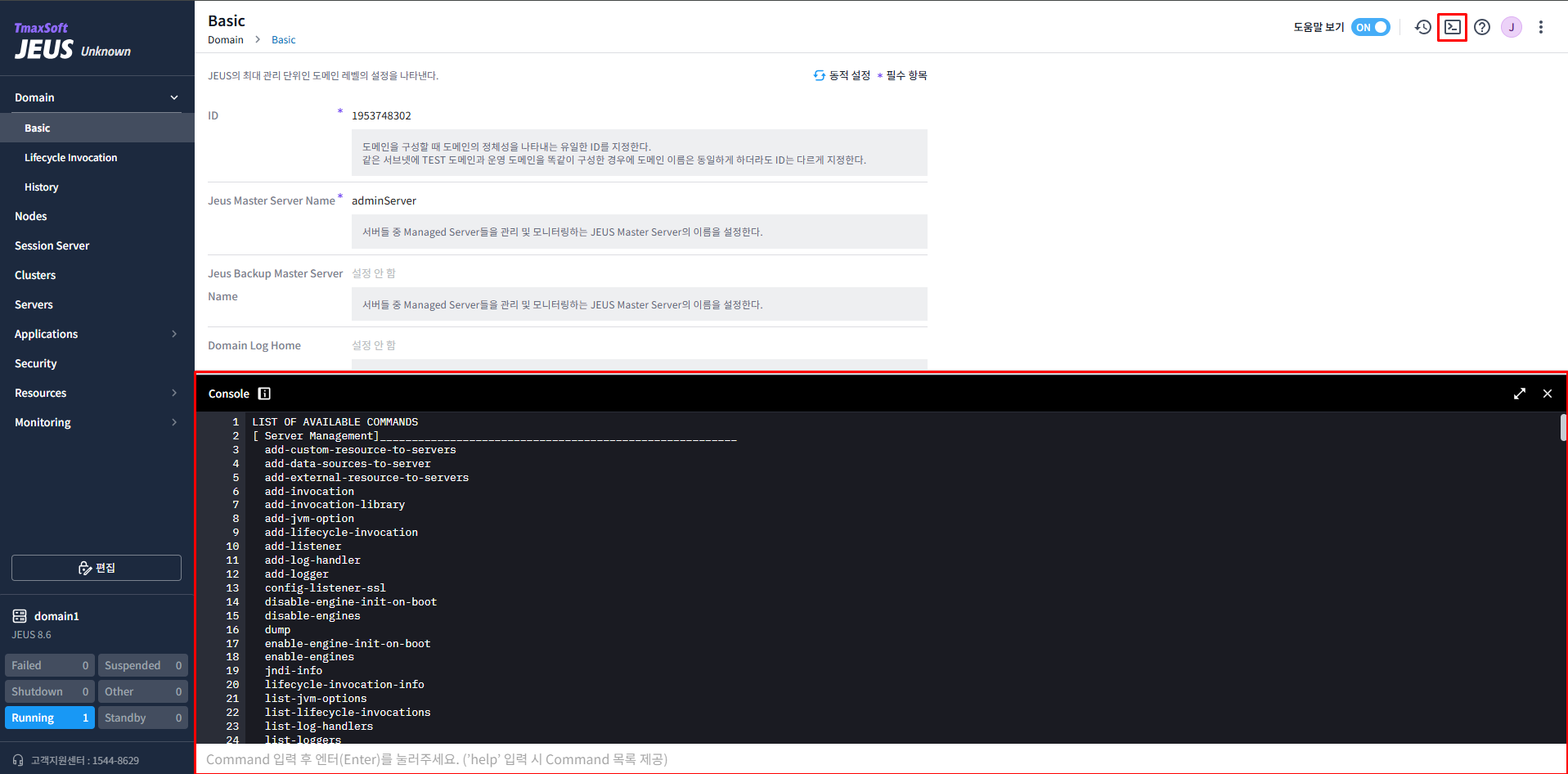Open the user profile avatar J
This screenshot has width=1568, height=774.
(x=1511, y=27)
